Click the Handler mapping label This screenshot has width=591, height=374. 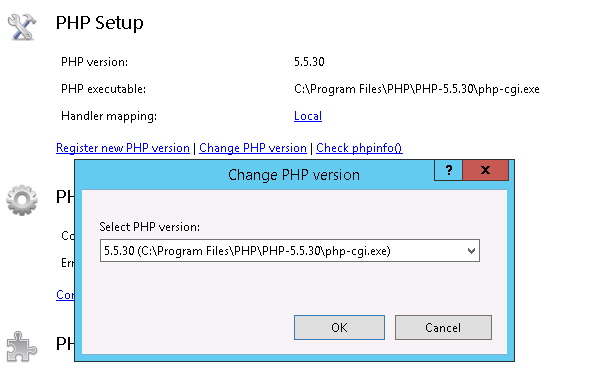click(109, 116)
